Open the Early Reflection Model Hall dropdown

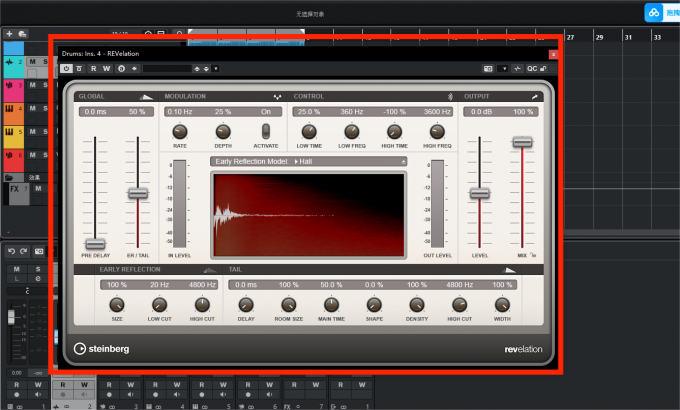309,161
